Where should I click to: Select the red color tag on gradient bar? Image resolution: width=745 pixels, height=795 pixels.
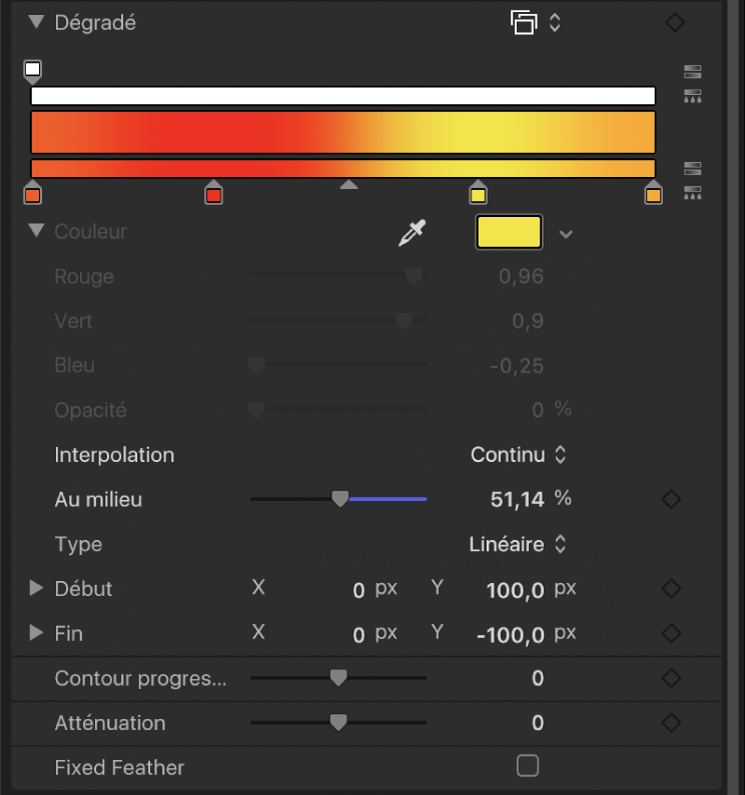[x=213, y=194]
